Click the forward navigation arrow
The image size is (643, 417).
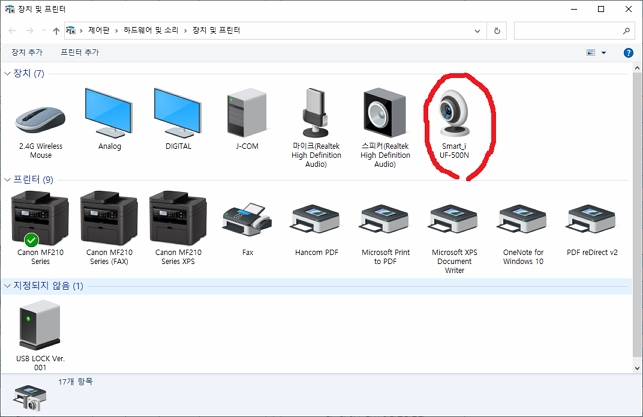(x=30, y=31)
